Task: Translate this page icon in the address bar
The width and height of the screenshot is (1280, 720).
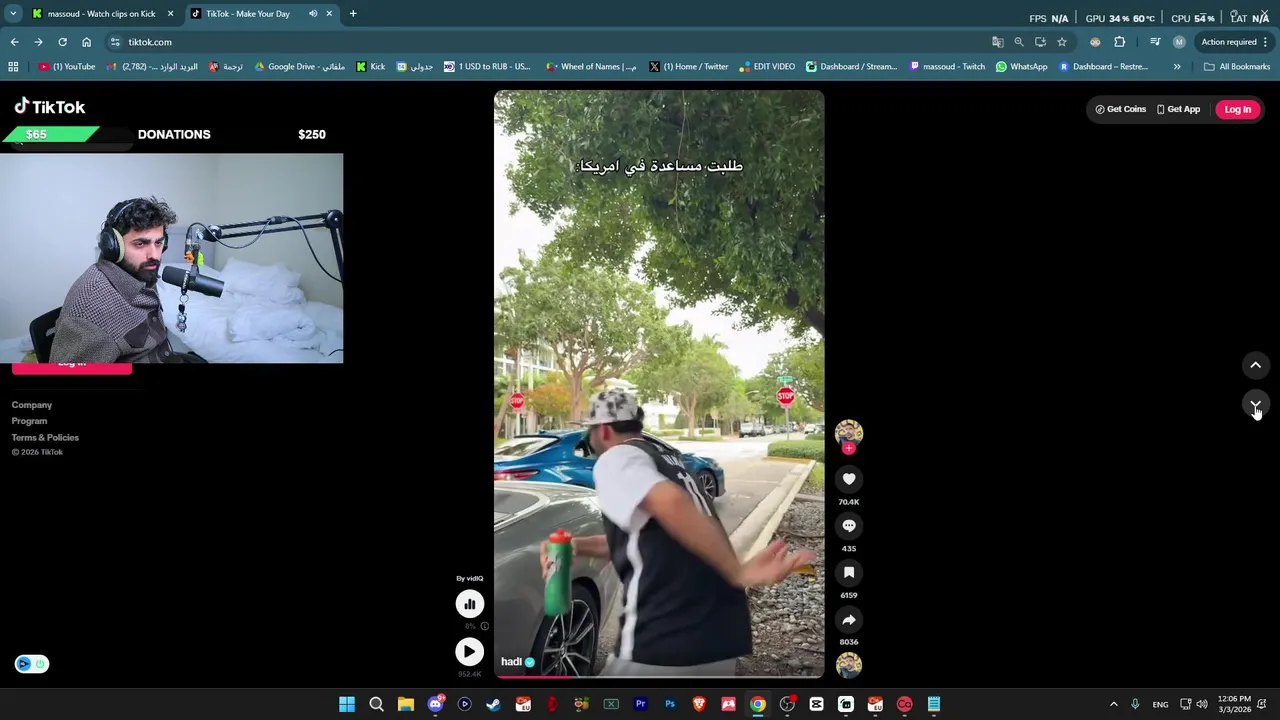Action: [x=997, y=42]
